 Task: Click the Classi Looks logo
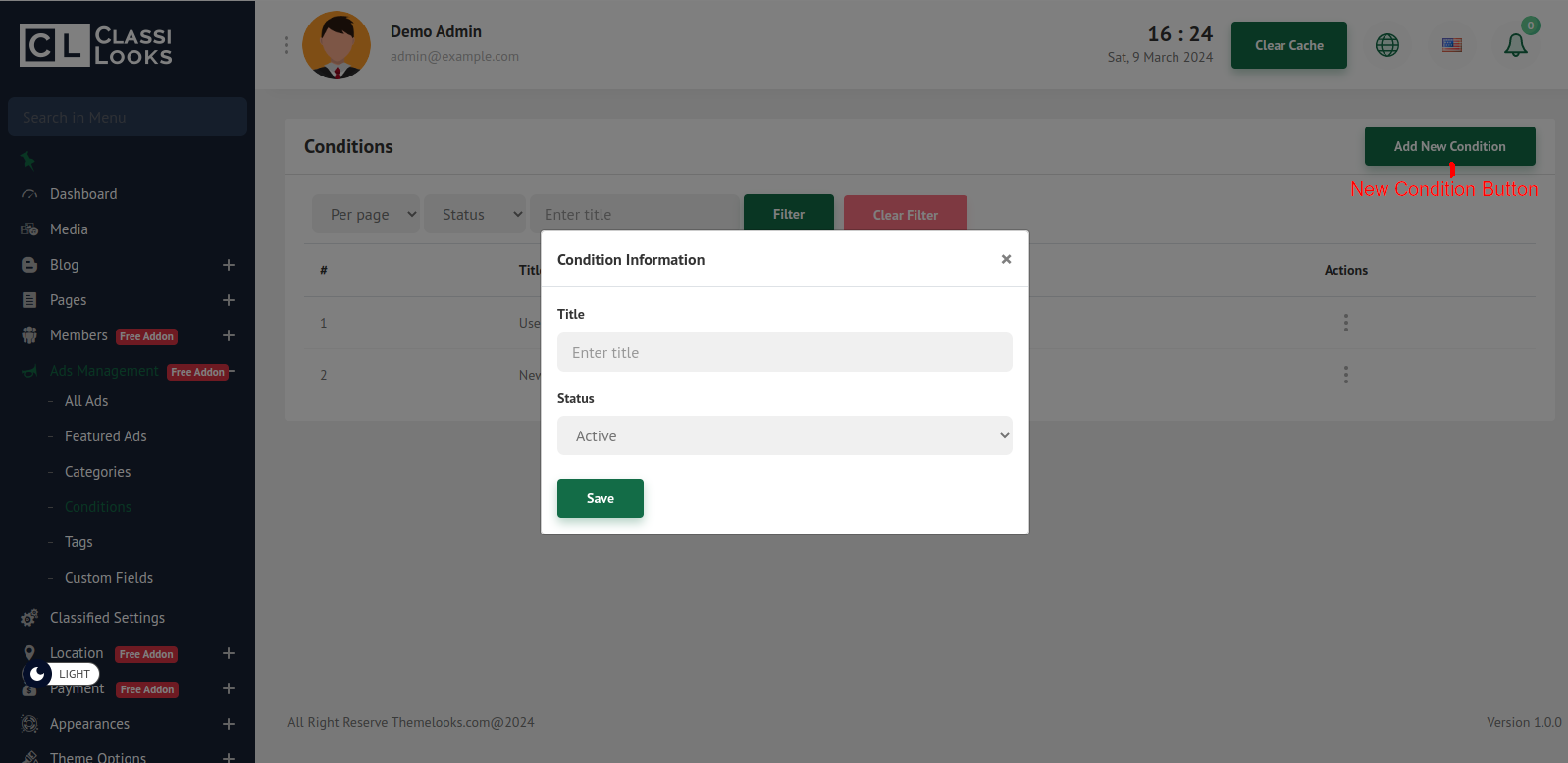pos(96,45)
